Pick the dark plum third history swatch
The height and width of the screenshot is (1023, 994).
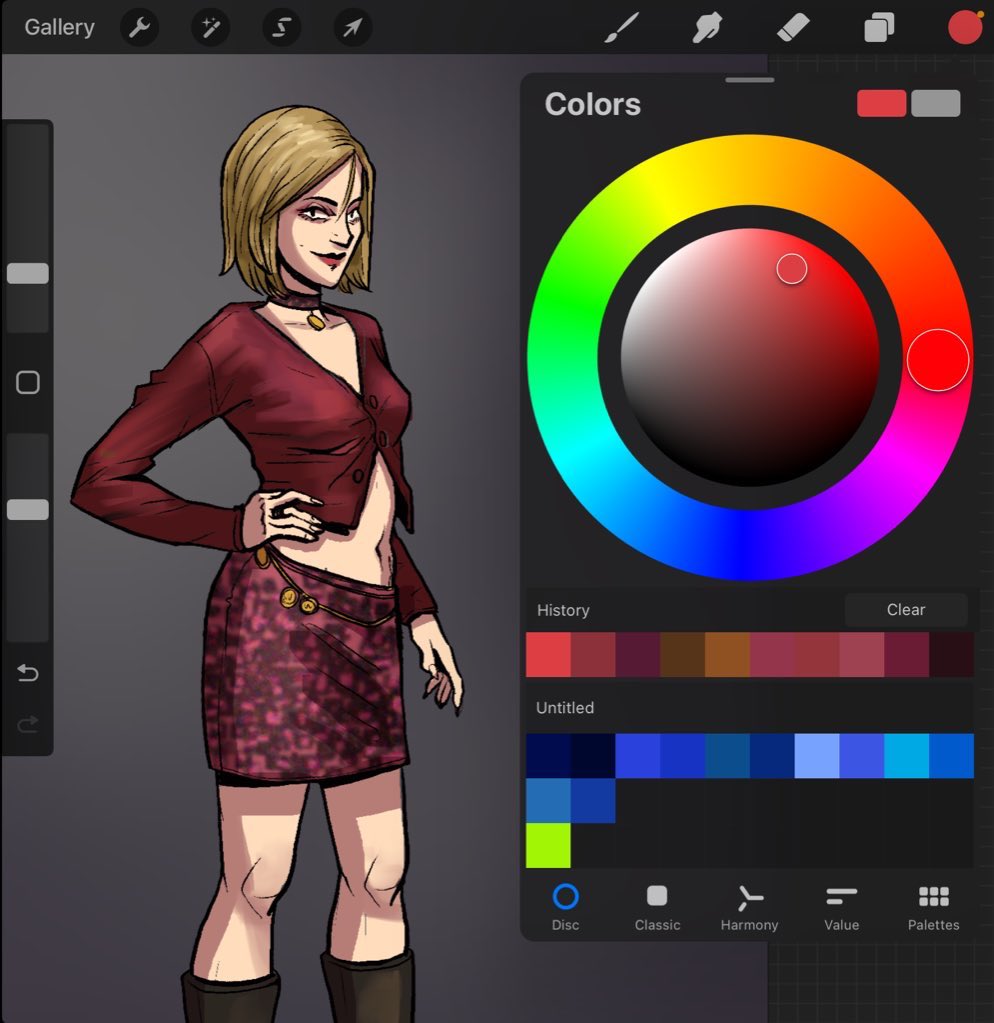pyautogui.click(x=638, y=654)
